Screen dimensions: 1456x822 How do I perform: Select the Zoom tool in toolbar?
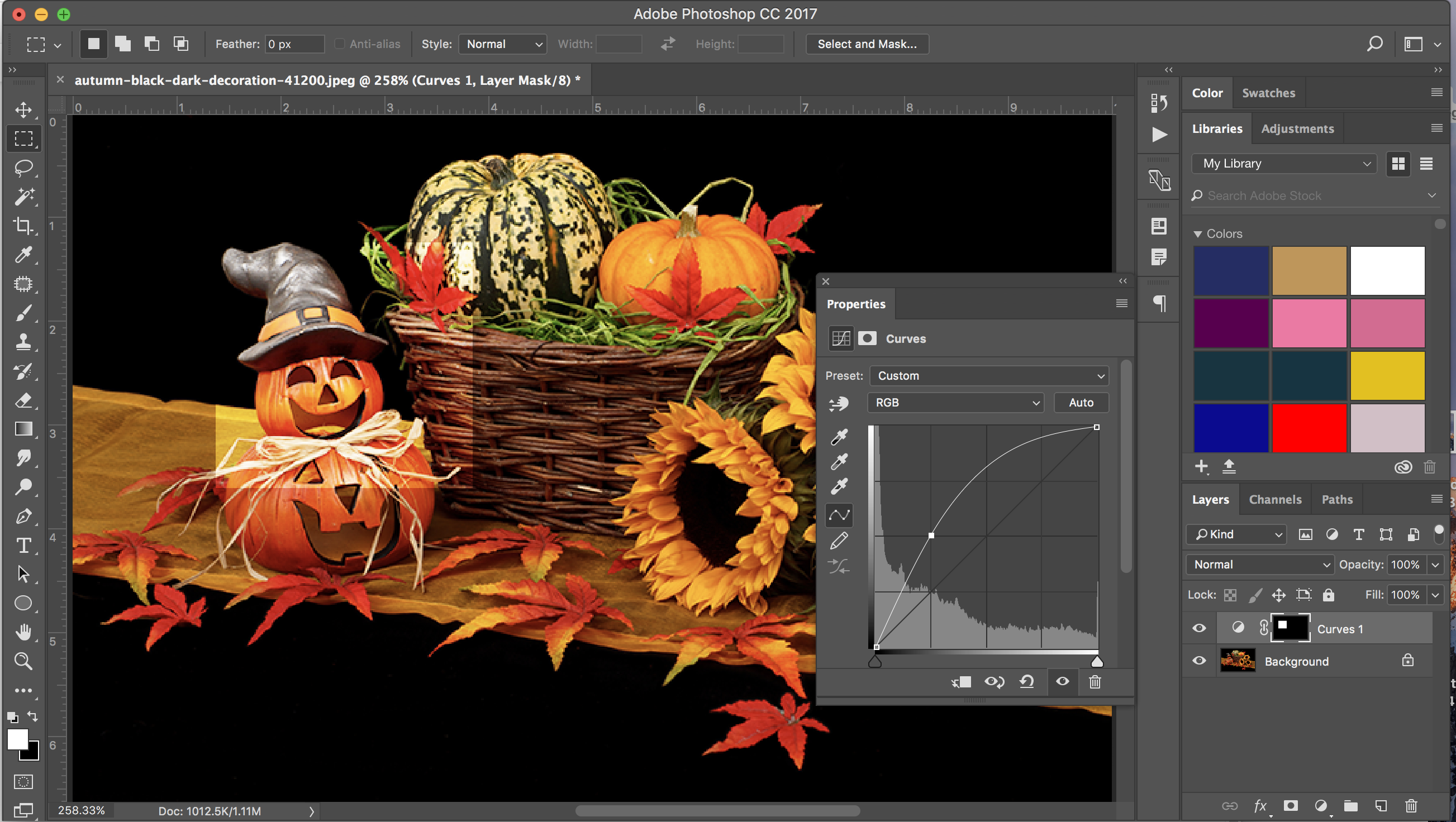[23, 661]
